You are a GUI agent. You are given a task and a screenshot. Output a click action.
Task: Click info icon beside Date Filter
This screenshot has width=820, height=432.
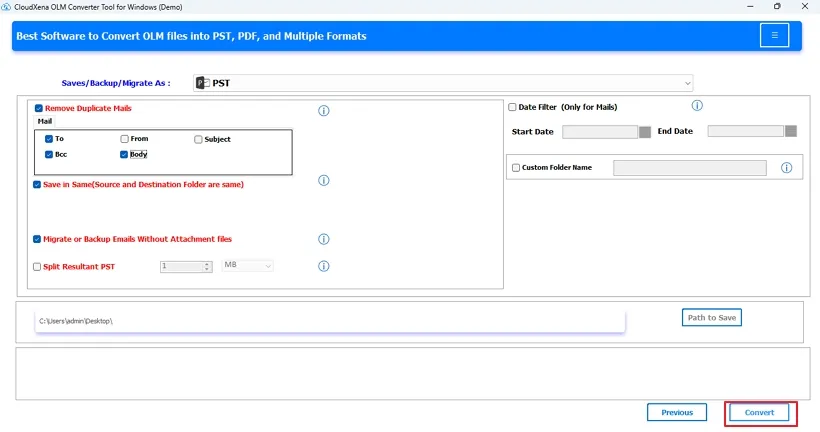697,106
